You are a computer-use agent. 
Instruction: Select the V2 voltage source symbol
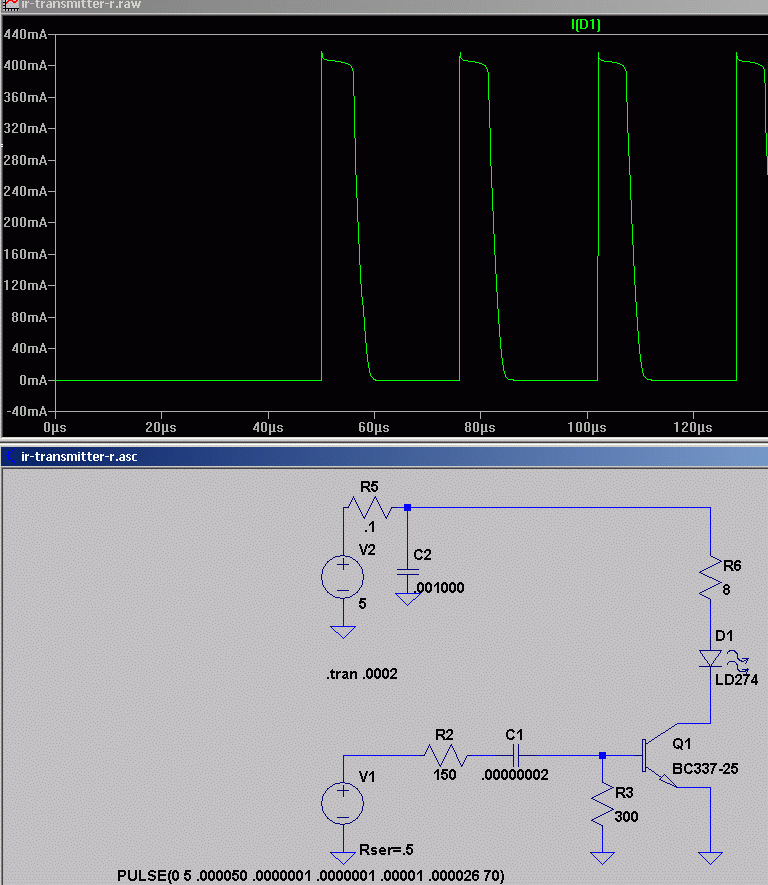[343, 577]
